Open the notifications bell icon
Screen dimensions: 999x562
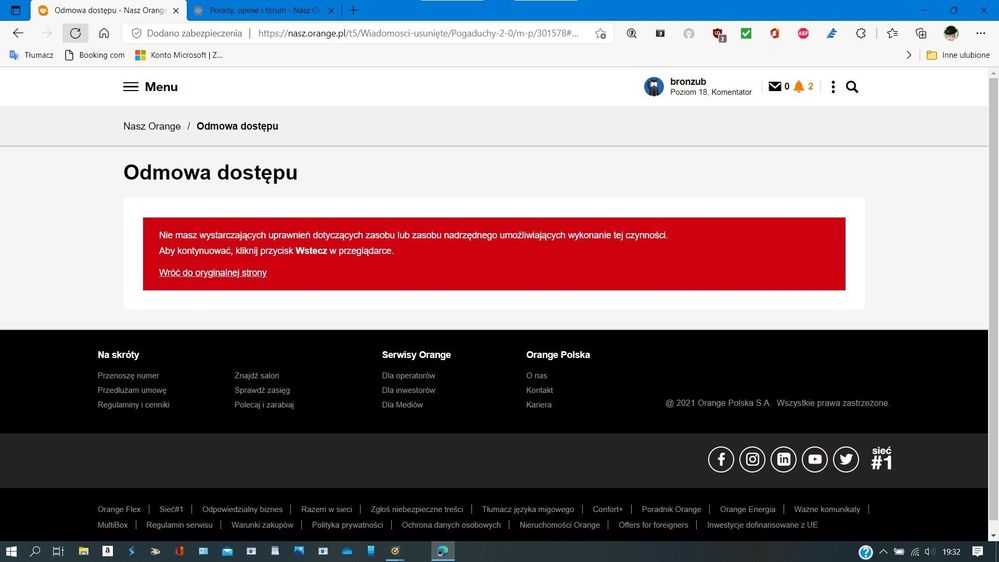pos(799,87)
